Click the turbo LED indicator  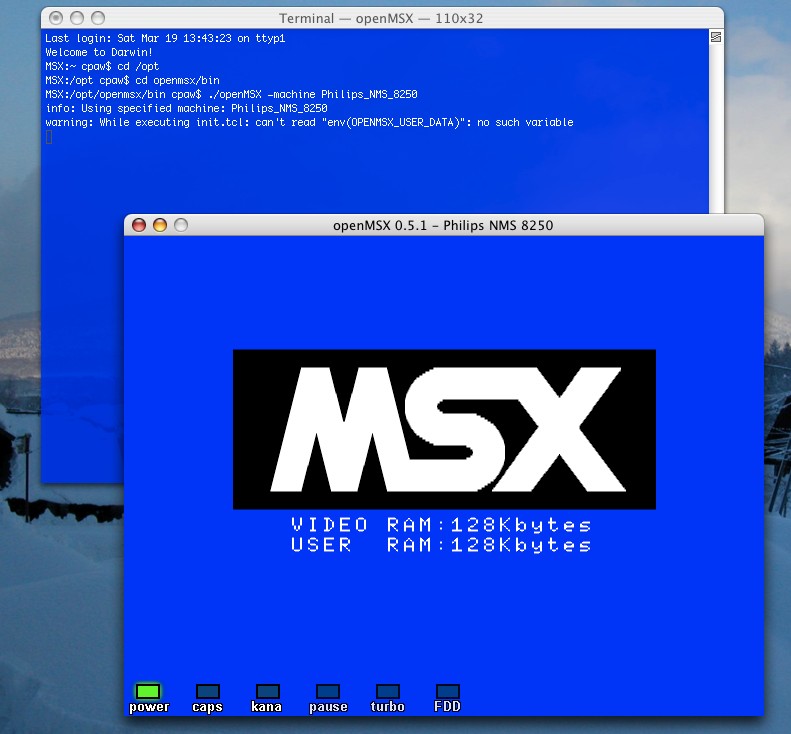click(x=387, y=691)
